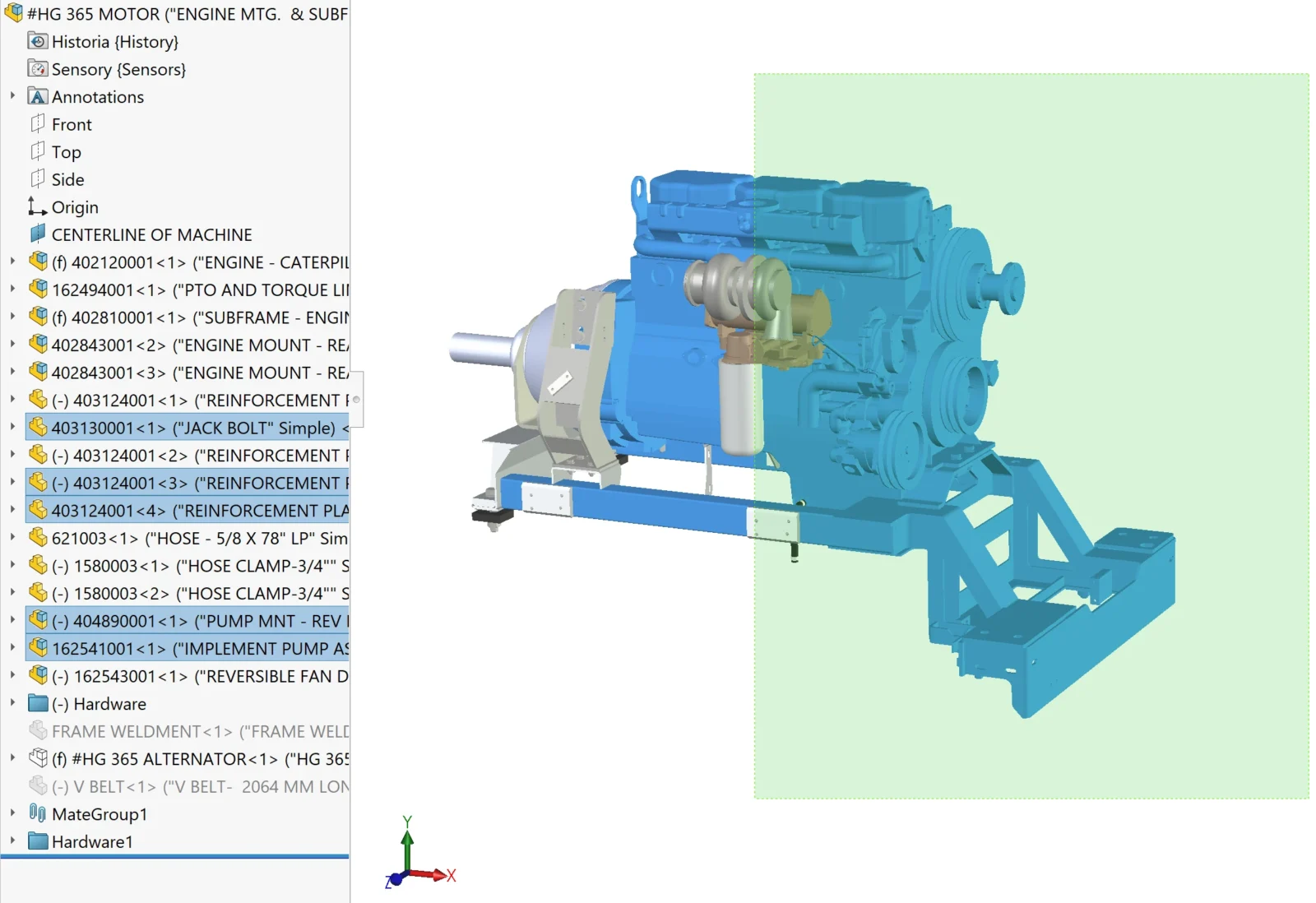Select the Hardware1 folder icon
The width and height of the screenshot is (1316, 903).
pos(38,841)
